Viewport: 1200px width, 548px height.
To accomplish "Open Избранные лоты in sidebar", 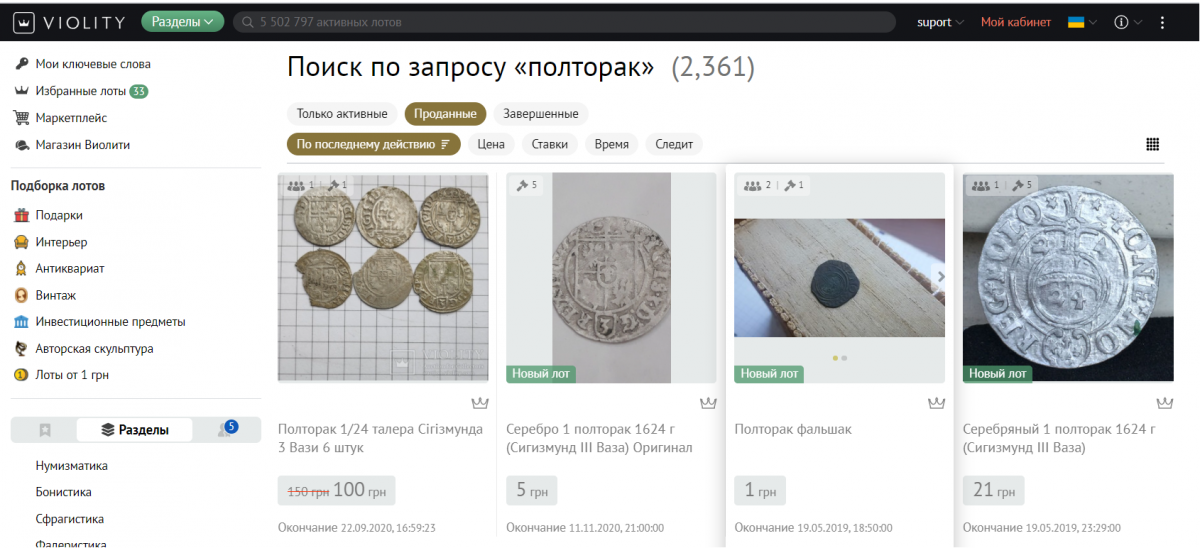I will [x=81, y=91].
